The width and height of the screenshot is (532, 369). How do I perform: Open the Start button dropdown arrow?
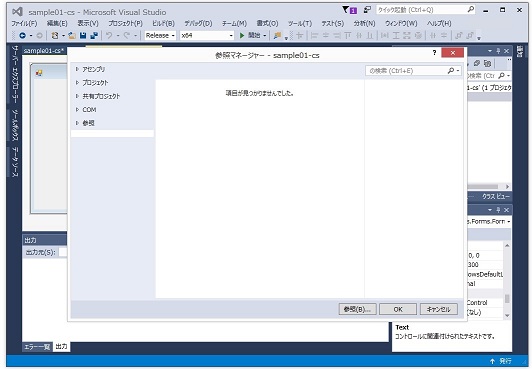tap(265, 36)
